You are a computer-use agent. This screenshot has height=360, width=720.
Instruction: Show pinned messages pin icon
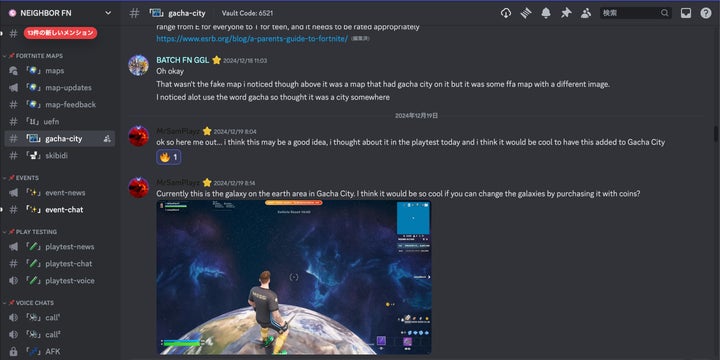(x=566, y=13)
